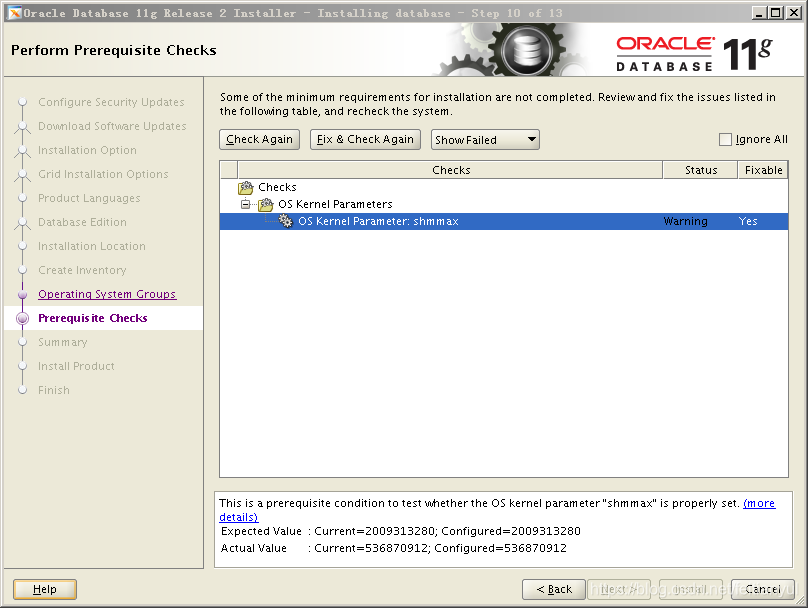The height and width of the screenshot is (608, 808).
Task: Cancel the installation
Action: click(763, 589)
